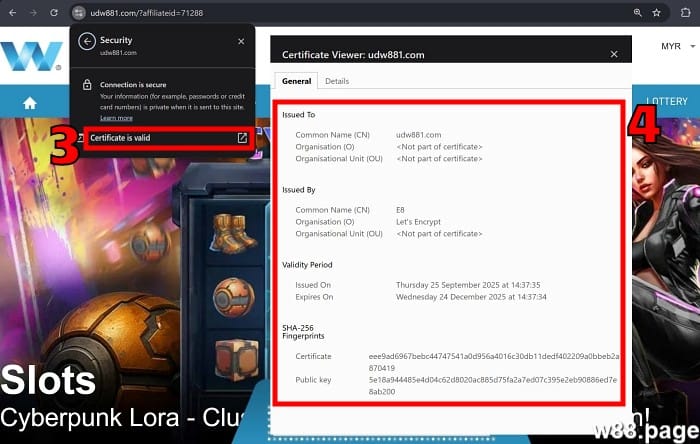Click the Issued To section heading

click(x=299, y=115)
